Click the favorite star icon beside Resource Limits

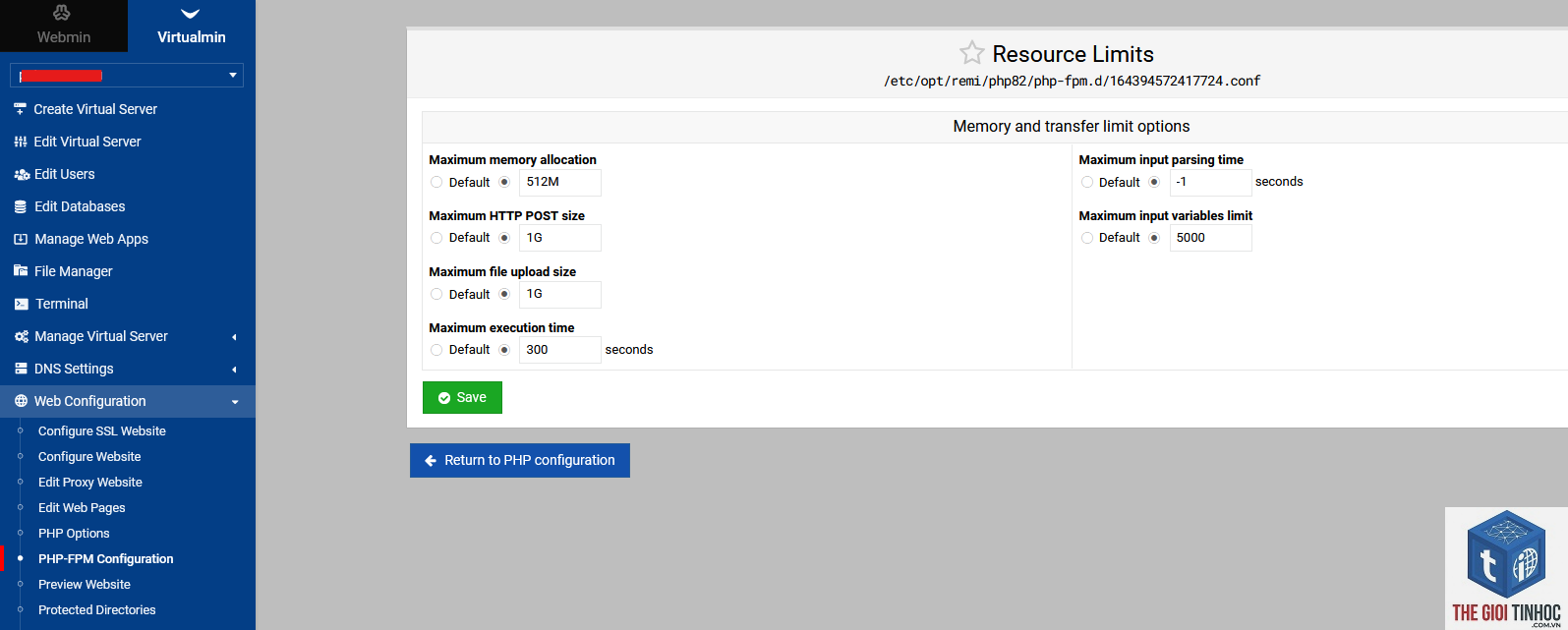[x=971, y=53]
